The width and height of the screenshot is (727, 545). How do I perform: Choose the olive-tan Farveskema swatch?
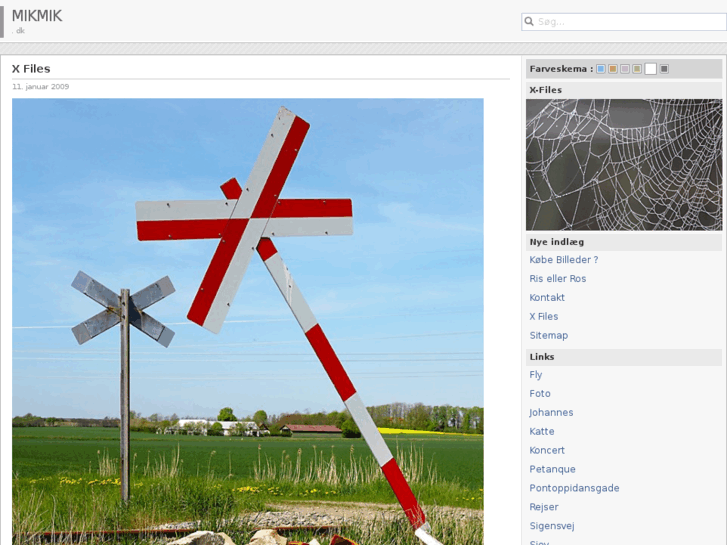[637, 69]
